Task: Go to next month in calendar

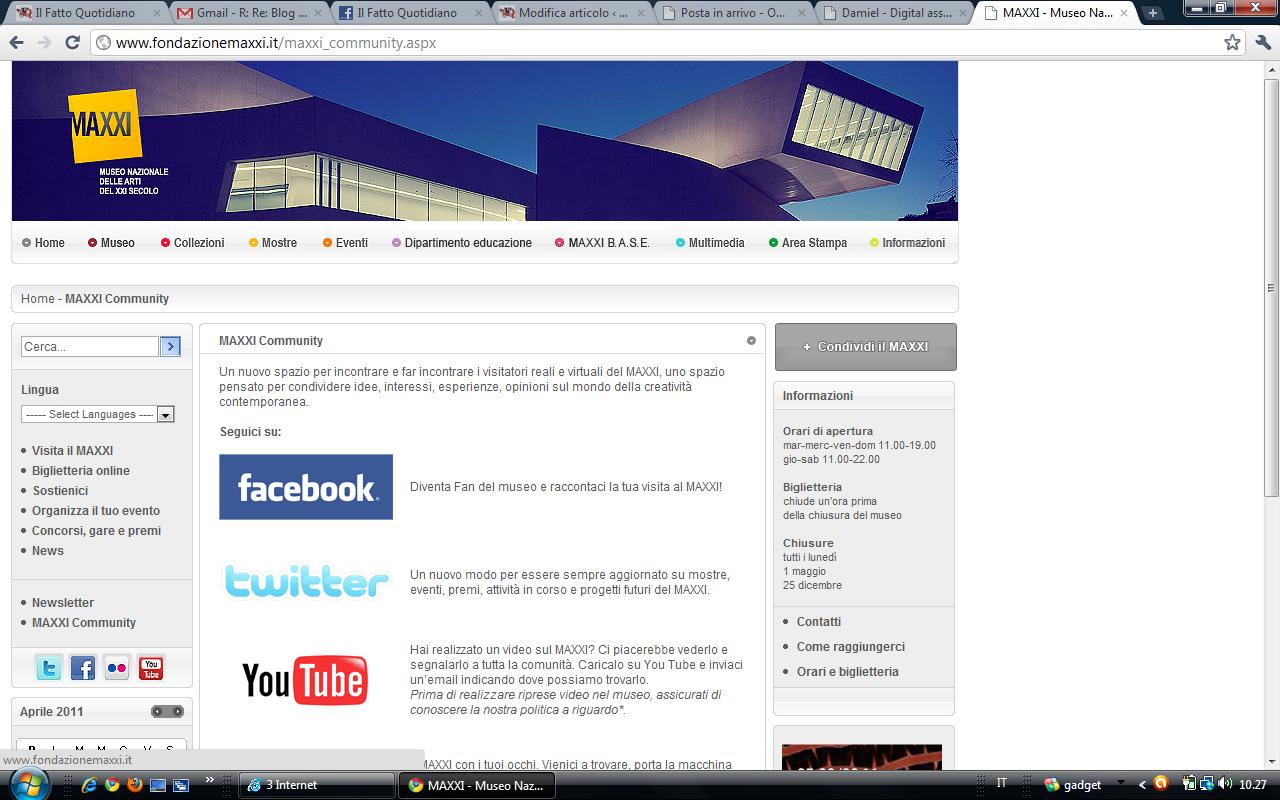Action: point(178,712)
